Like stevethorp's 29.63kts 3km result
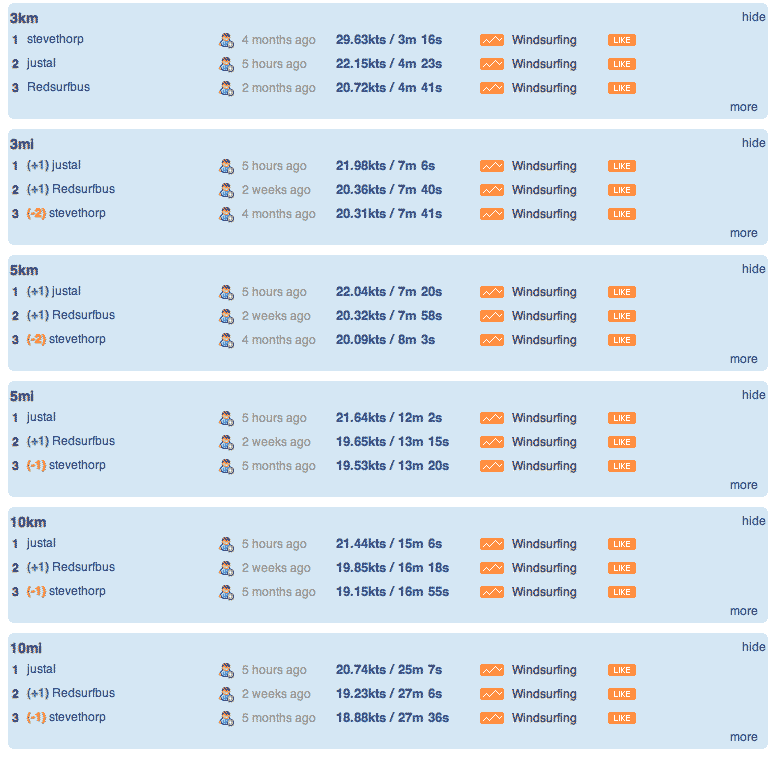The width and height of the screenshot is (775, 757). click(x=622, y=40)
